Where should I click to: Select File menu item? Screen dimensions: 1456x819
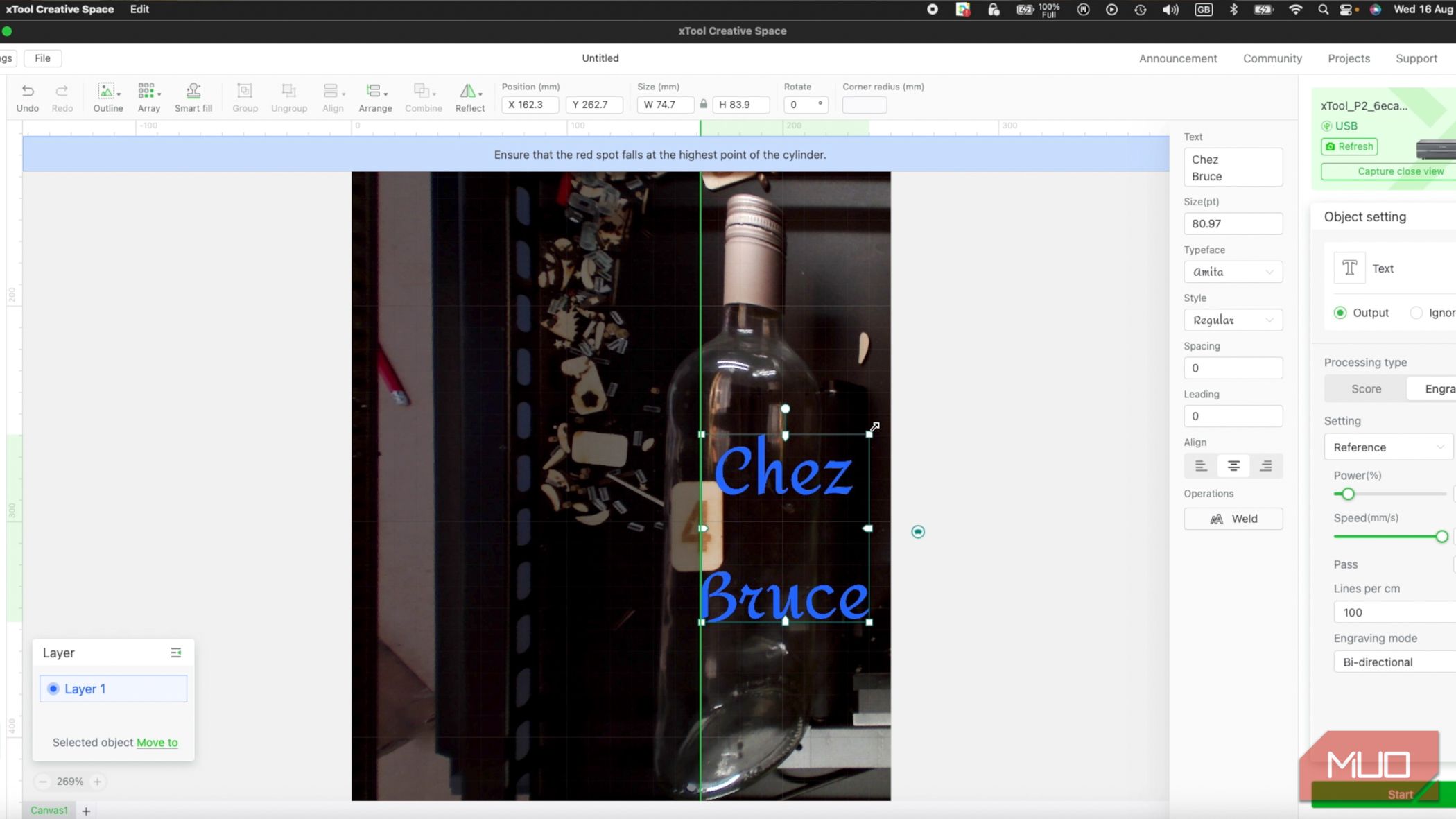42,58
